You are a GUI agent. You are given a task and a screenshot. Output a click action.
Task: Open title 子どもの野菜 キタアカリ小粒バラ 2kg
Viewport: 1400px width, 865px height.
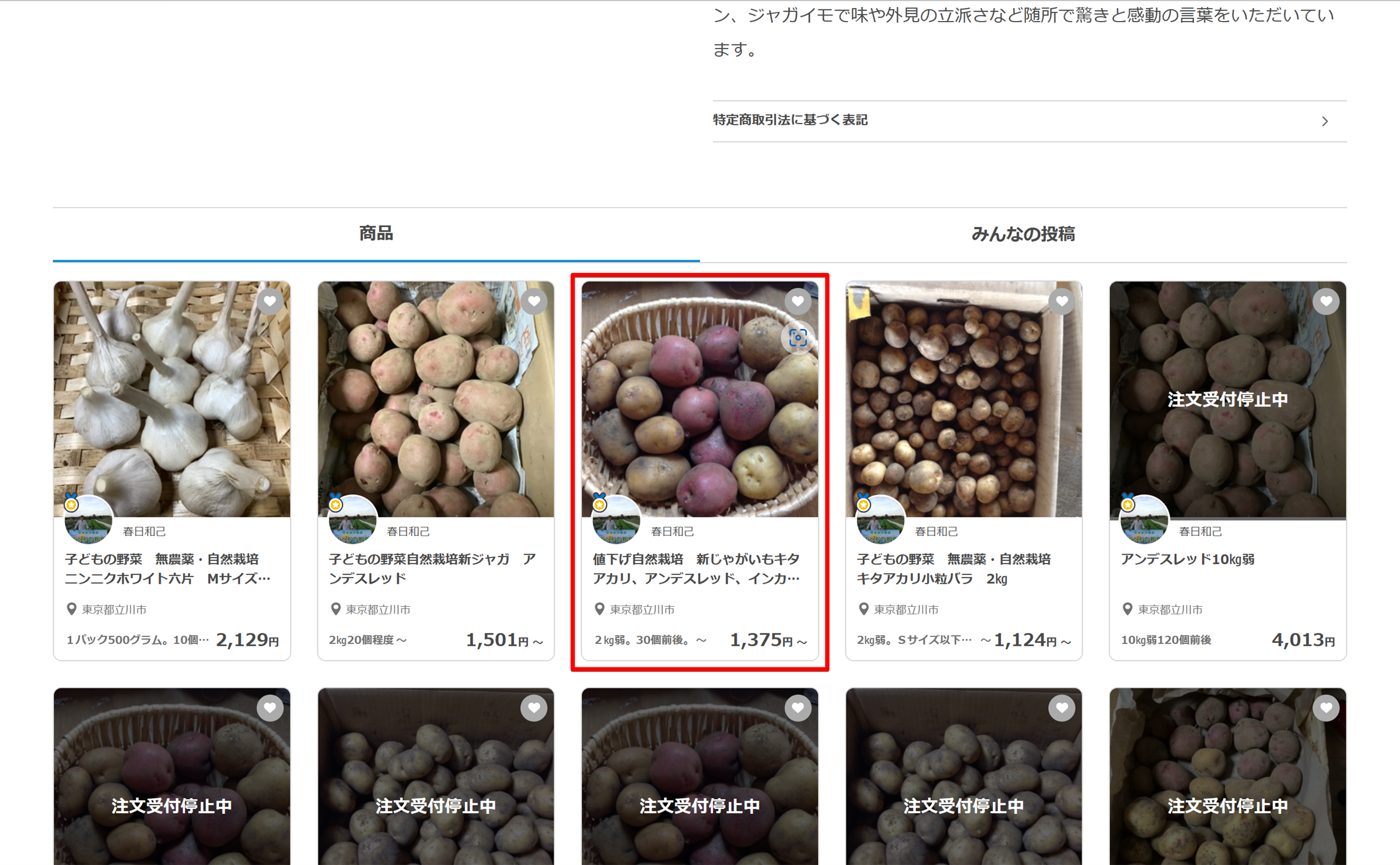click(x=954, y=569)
